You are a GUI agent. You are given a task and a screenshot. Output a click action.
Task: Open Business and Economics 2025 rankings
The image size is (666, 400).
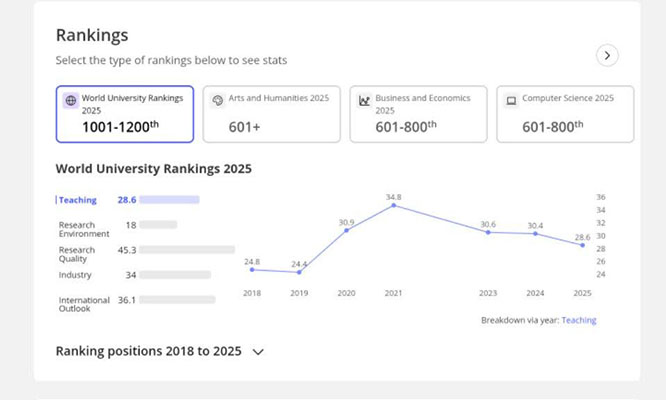point(418,113)
